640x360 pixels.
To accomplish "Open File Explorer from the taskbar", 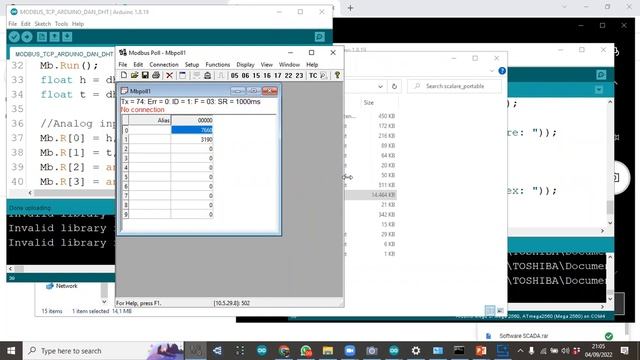I will [x=328, y=351].
